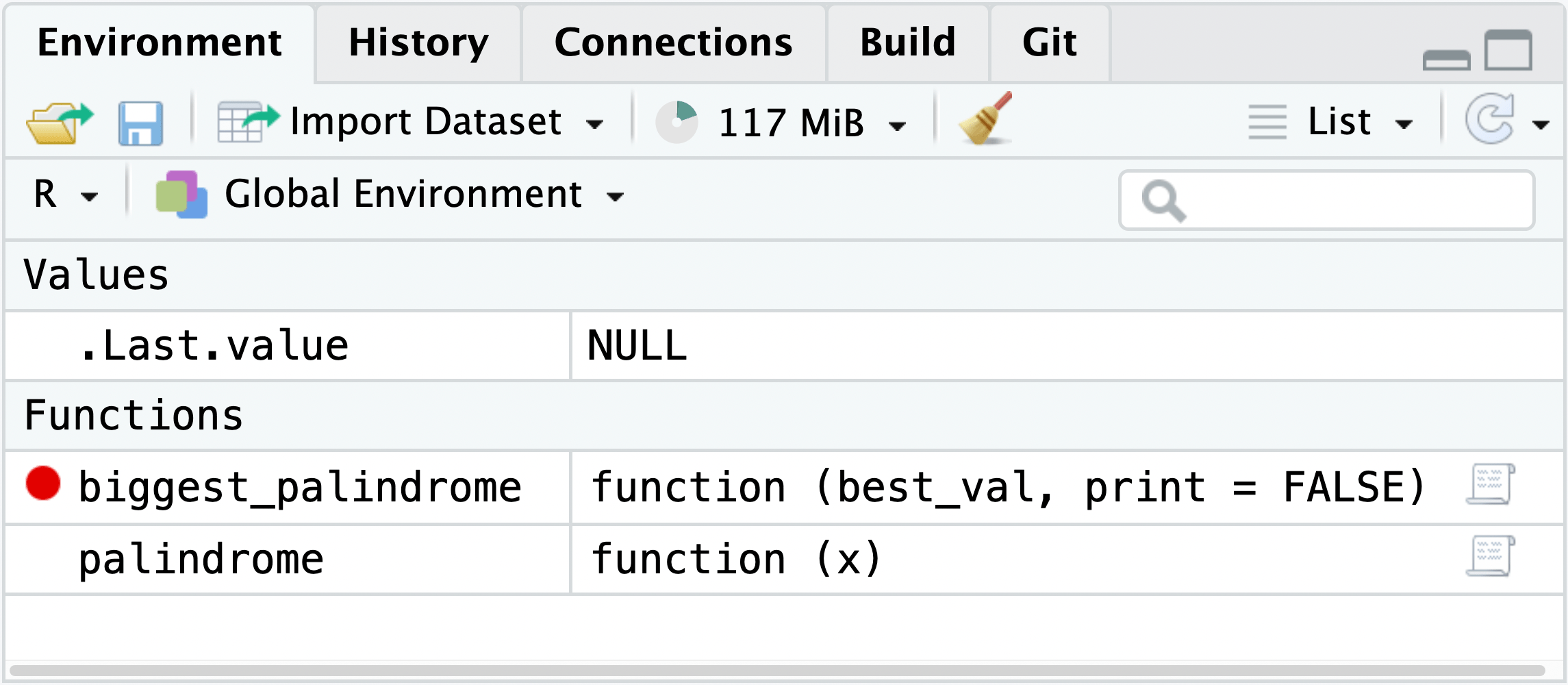
Task: Click the environment search field
Action: [x=1328, y=199]
